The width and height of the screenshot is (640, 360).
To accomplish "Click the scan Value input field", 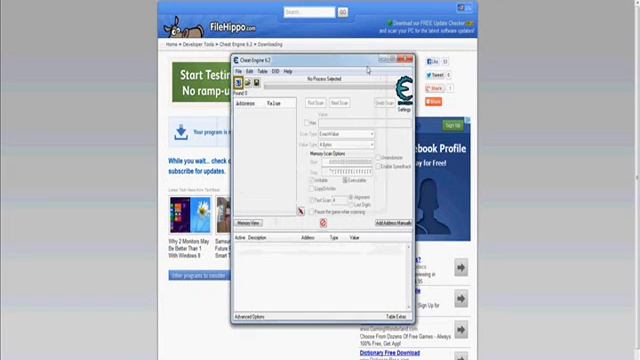I will pyautogui.click(x=364, y=123).
